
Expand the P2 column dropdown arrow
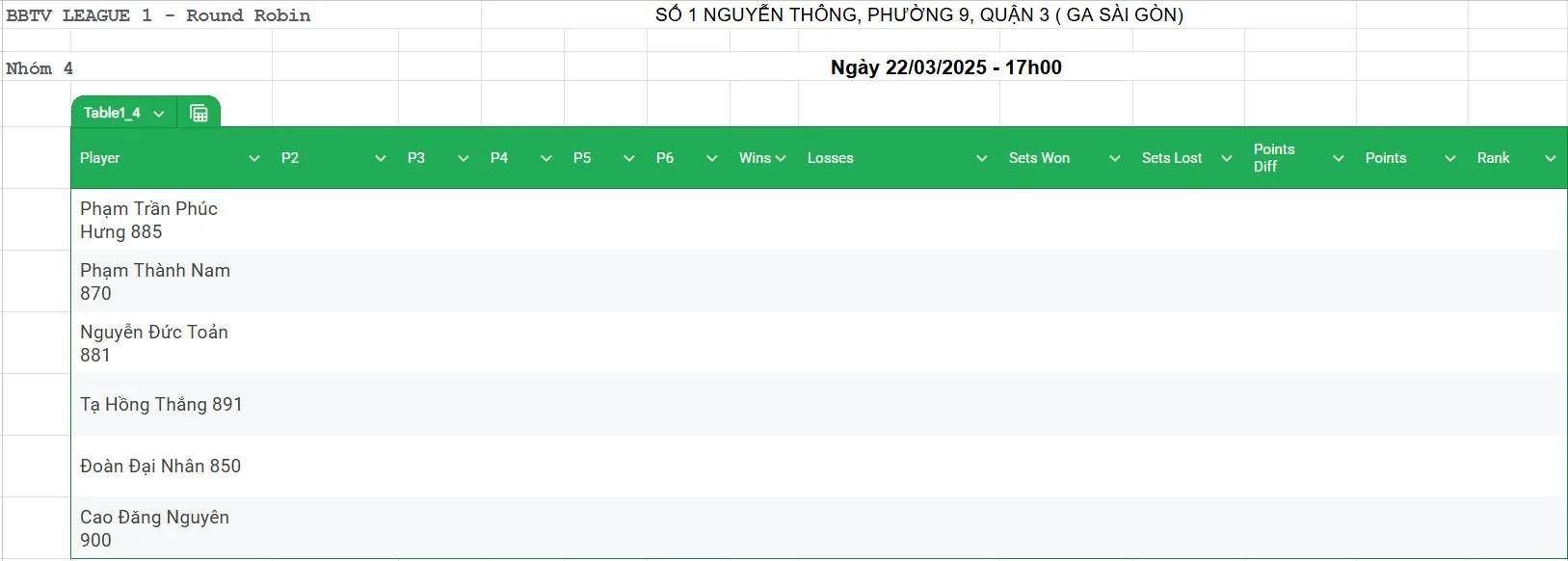click(x=381, y=158)
